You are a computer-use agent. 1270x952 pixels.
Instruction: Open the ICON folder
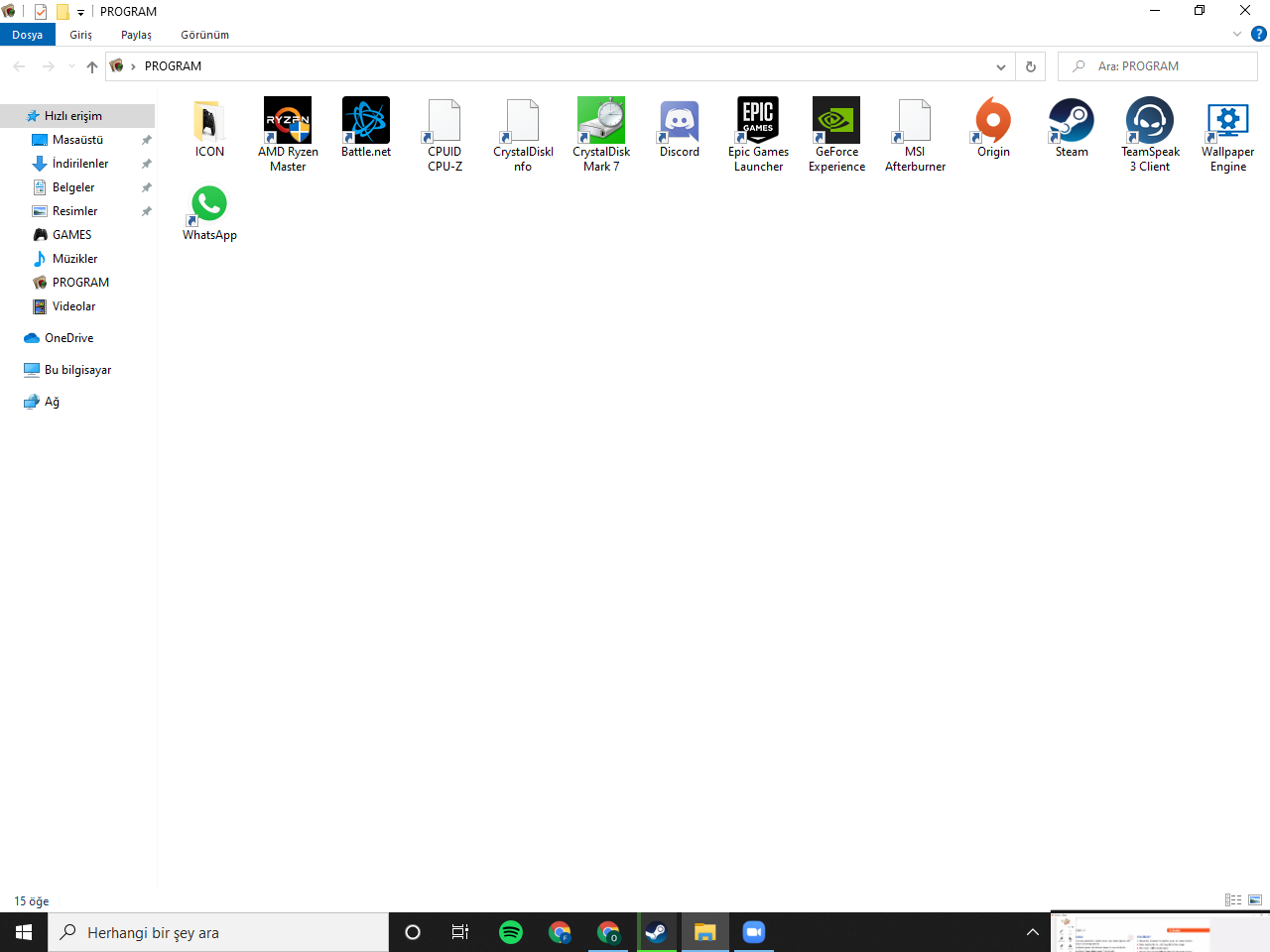(209, 128)
